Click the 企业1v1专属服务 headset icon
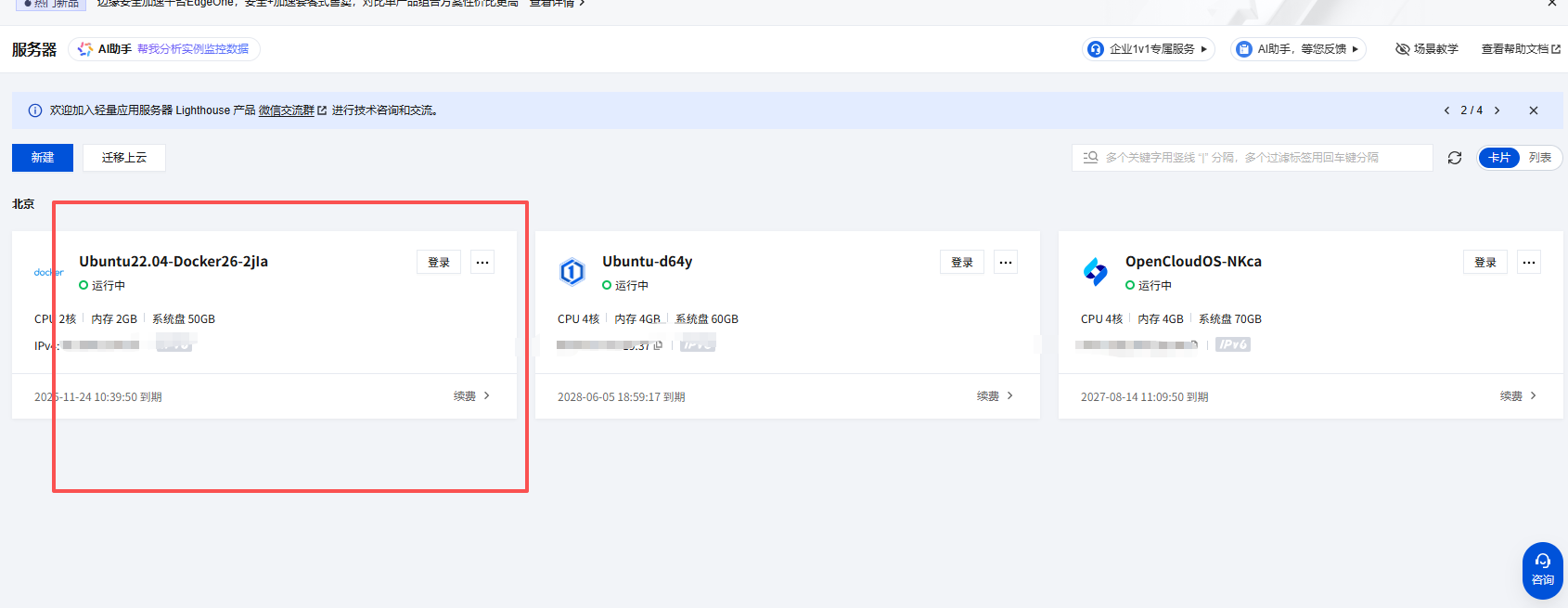1568x608 pixels. click(1096, 49)
